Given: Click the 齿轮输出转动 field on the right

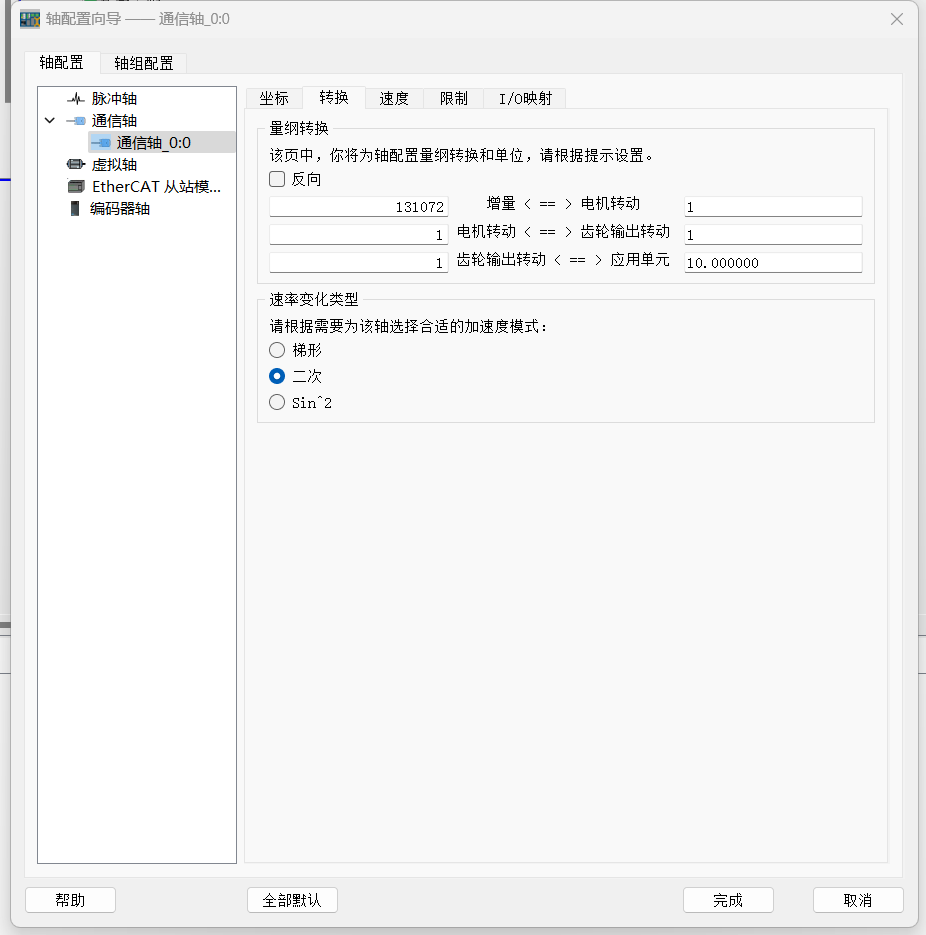Looking at the screenshot, I should point(773,235).
